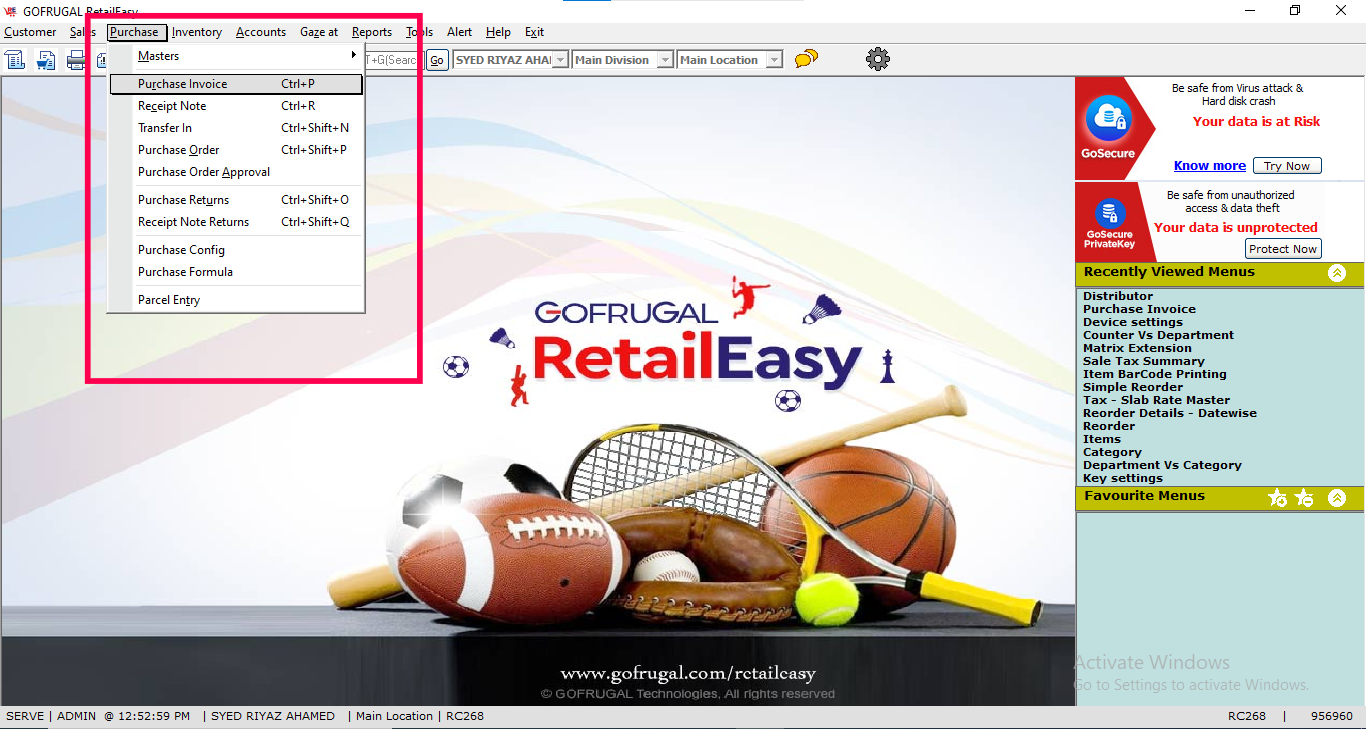Open Purchase Invoice in Recently Viewed Menus
Screen dimensions: 1366x729
pos(1139,309)
